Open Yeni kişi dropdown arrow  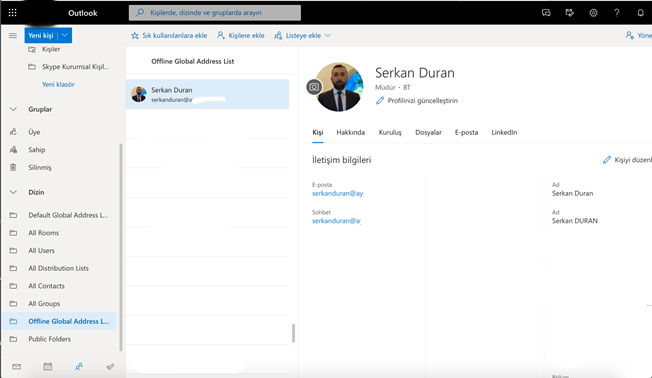point(65,35)
